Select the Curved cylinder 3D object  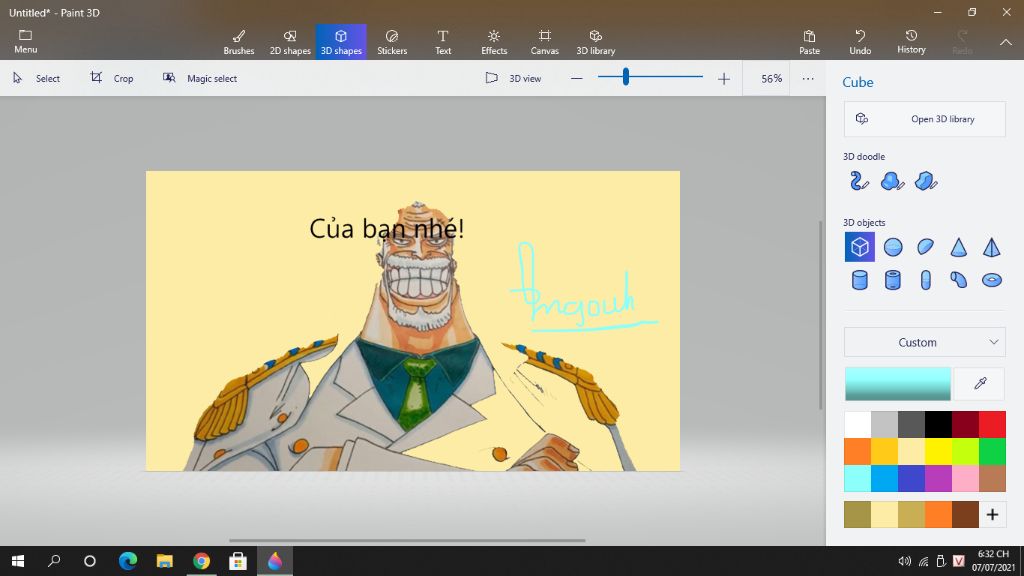click(x=959, y=280)
